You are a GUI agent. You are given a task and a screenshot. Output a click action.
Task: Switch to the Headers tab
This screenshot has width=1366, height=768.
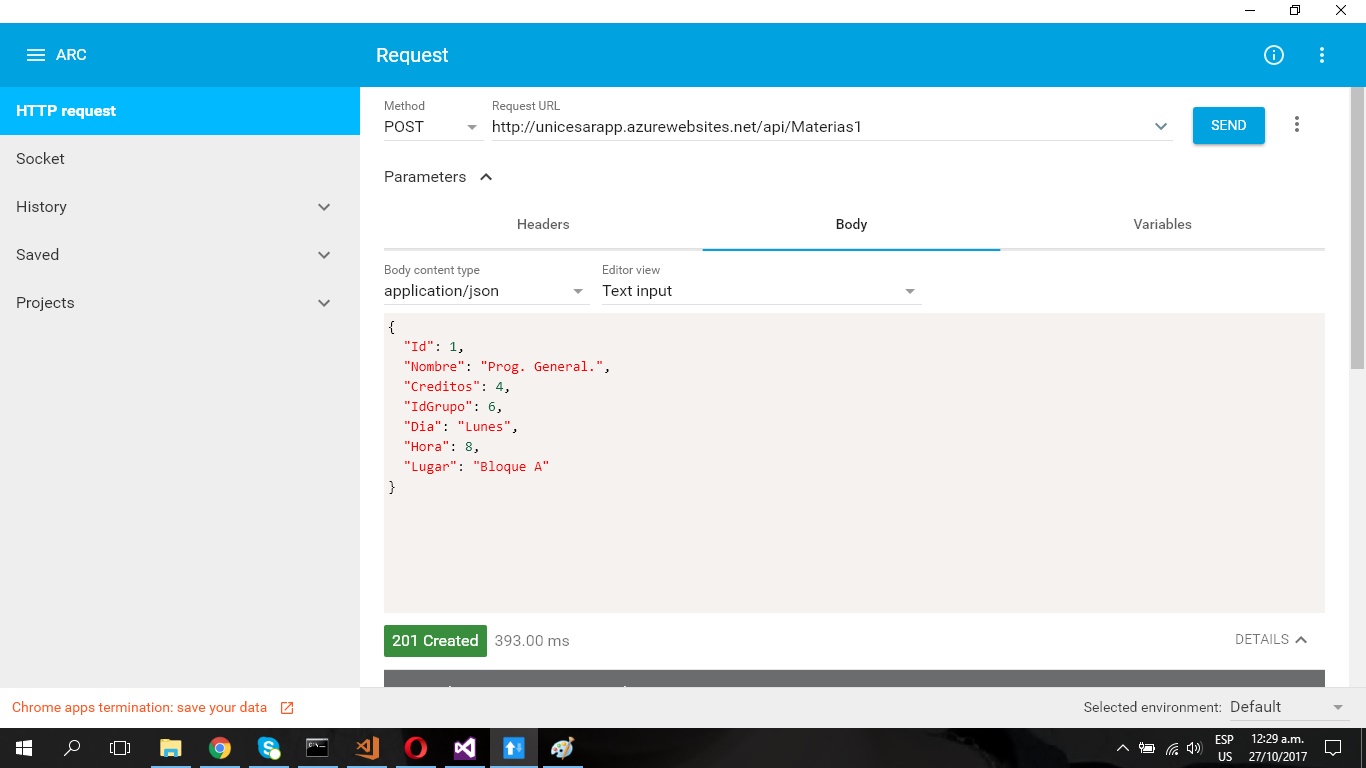coord(543,224)
